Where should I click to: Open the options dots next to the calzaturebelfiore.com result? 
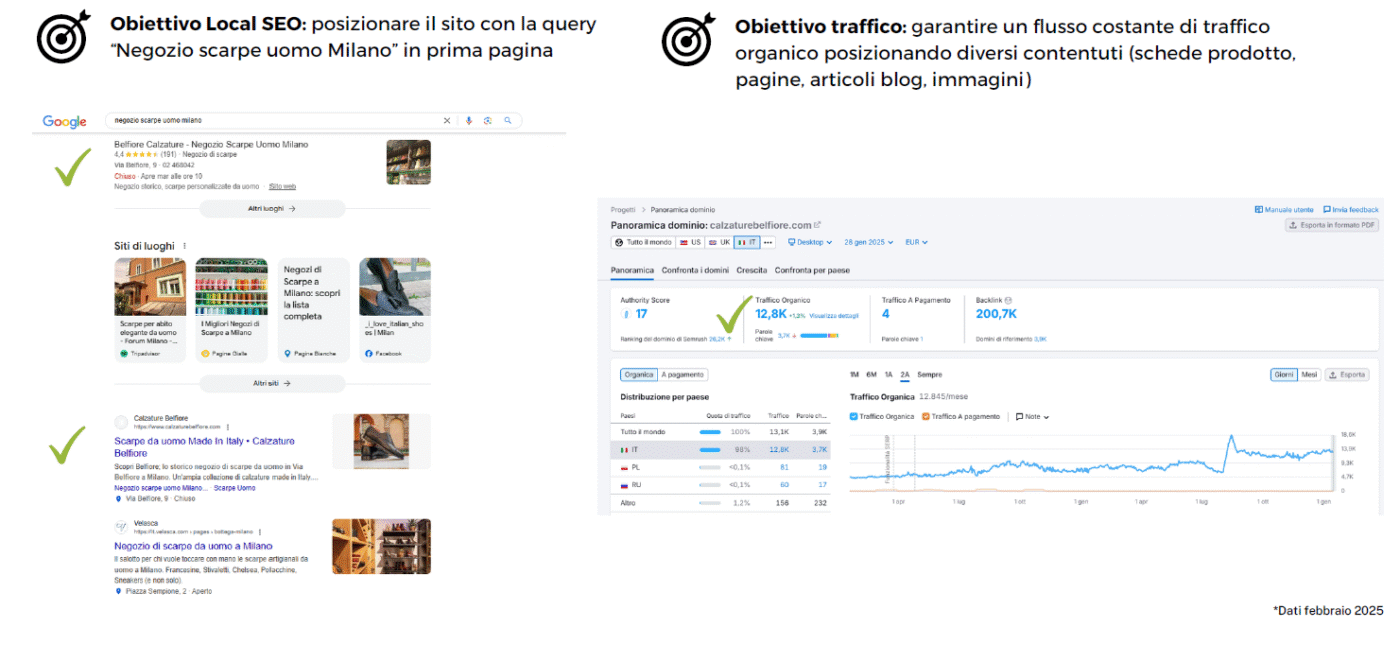pyautogui.click(x=227, y=427)
